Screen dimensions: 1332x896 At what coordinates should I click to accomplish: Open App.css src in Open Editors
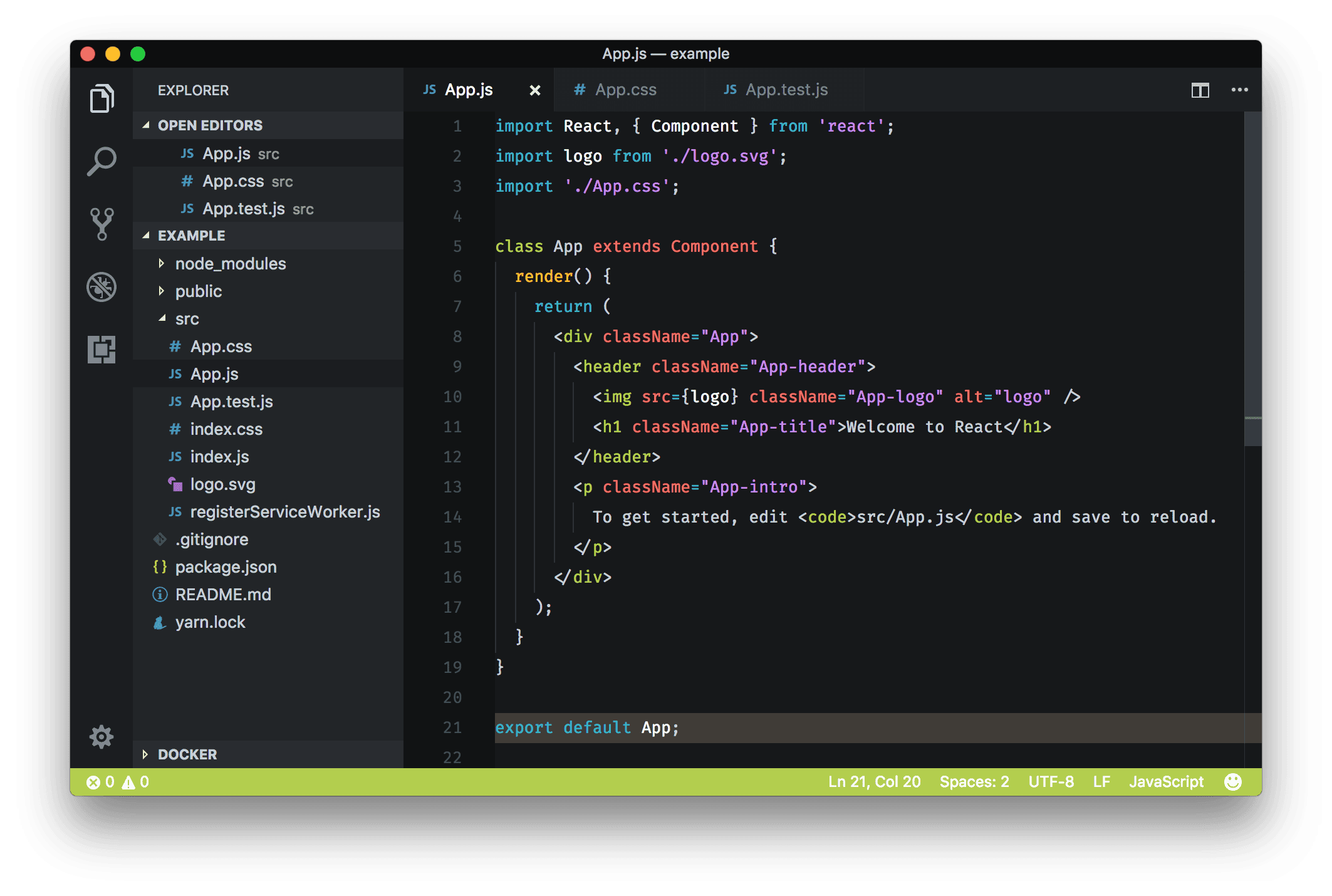pyautogui.click(x=268, y=181)
